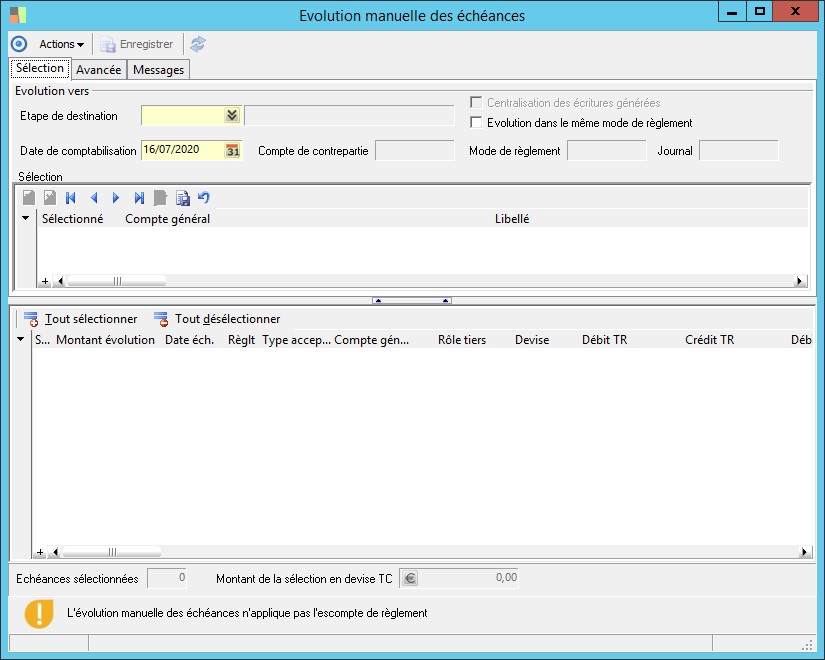Click the Journal input field

coord(739,151)
